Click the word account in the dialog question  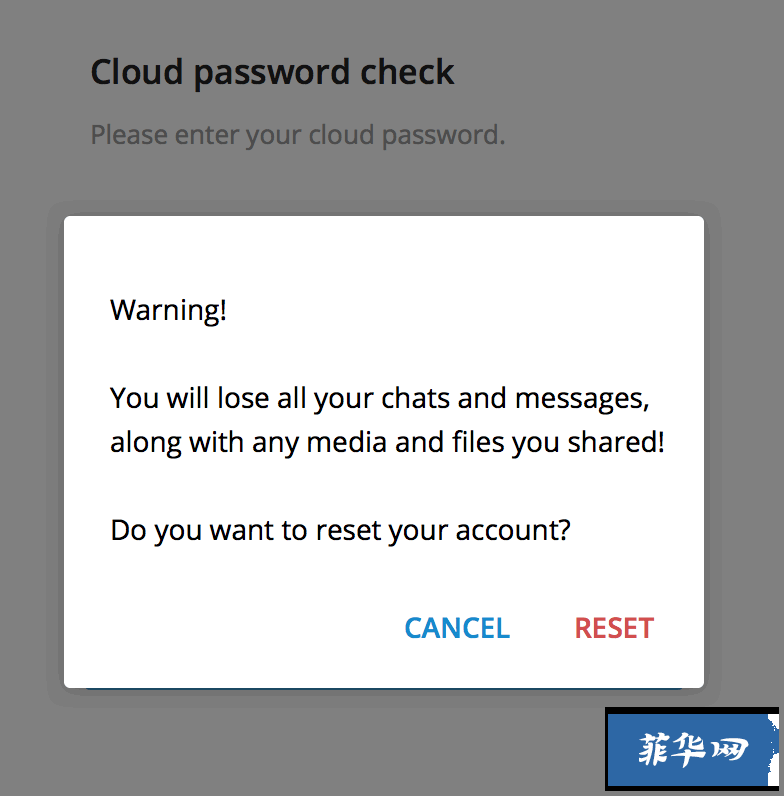[x=513, y=531]
